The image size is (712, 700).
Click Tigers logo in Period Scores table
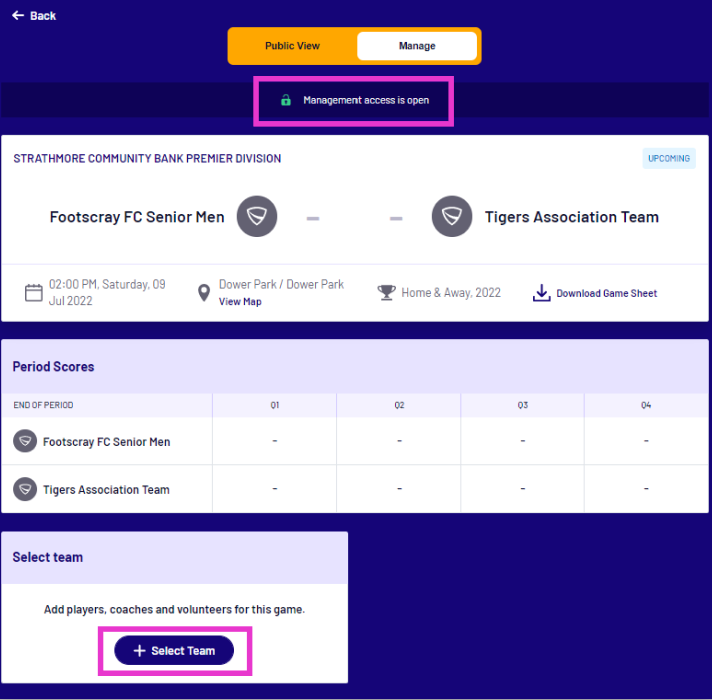(25, 489)
